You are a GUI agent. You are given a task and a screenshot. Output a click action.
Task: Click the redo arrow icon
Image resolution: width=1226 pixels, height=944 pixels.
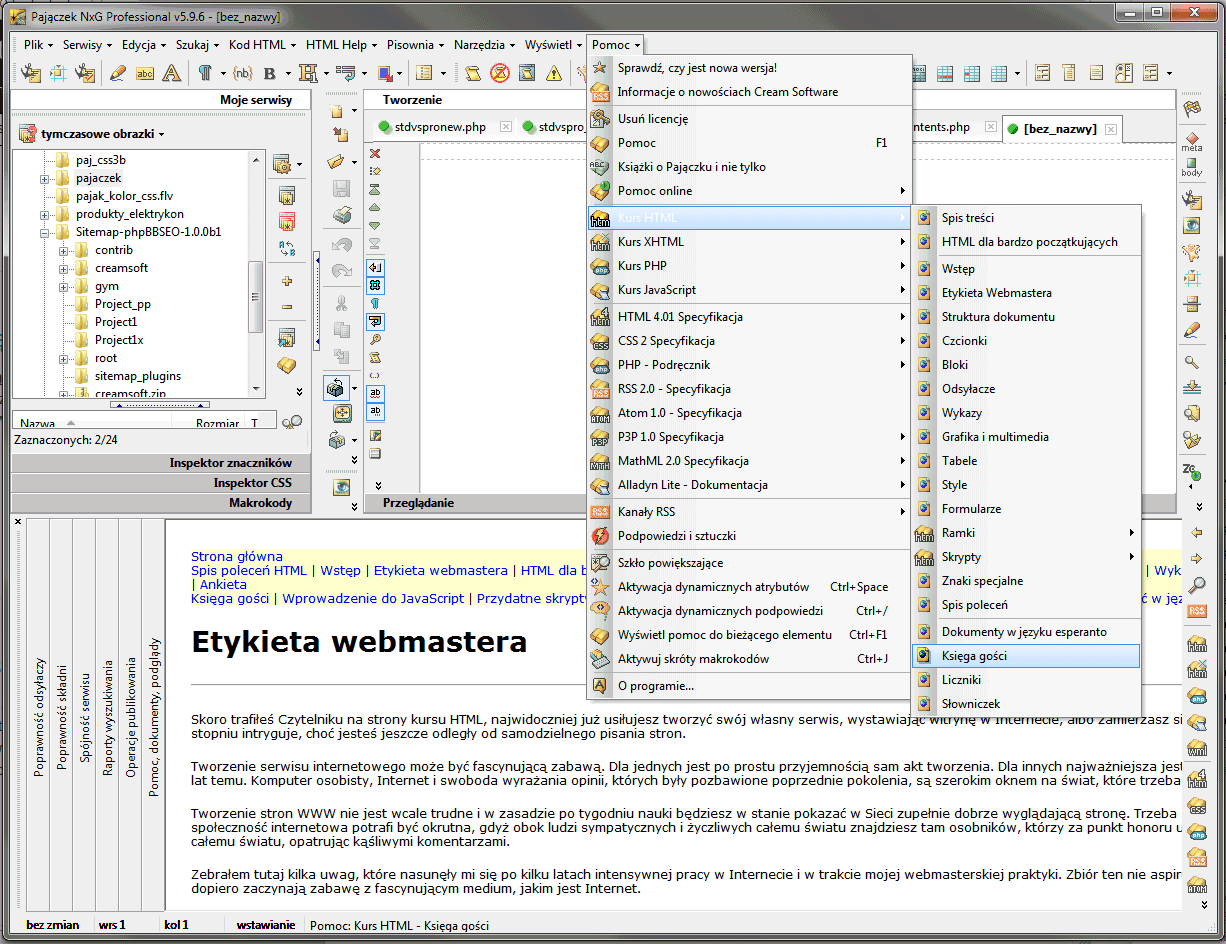[342, 271]
